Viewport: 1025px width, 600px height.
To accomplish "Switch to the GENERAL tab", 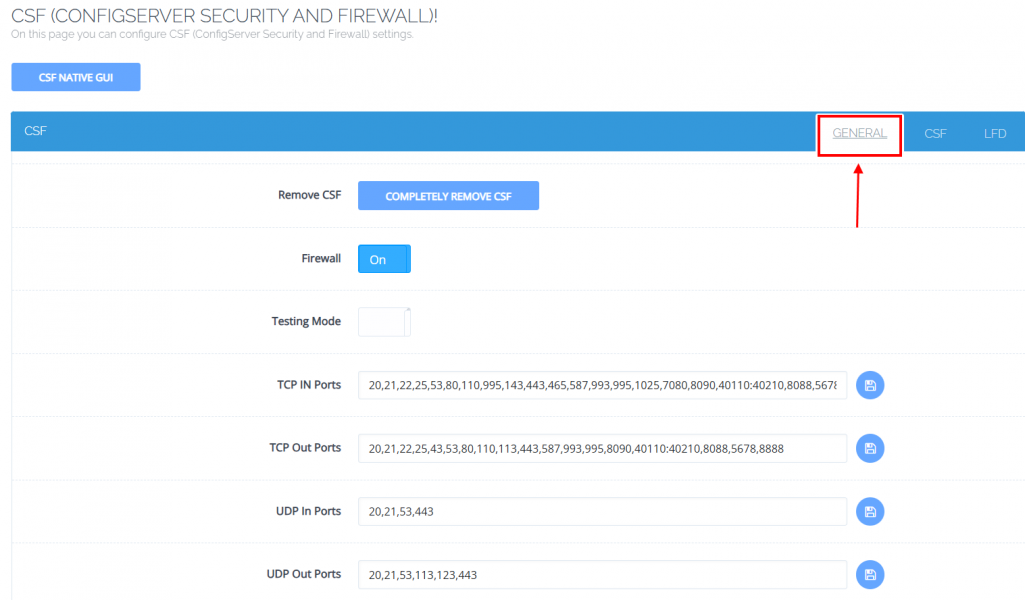I will click(859, 133).
